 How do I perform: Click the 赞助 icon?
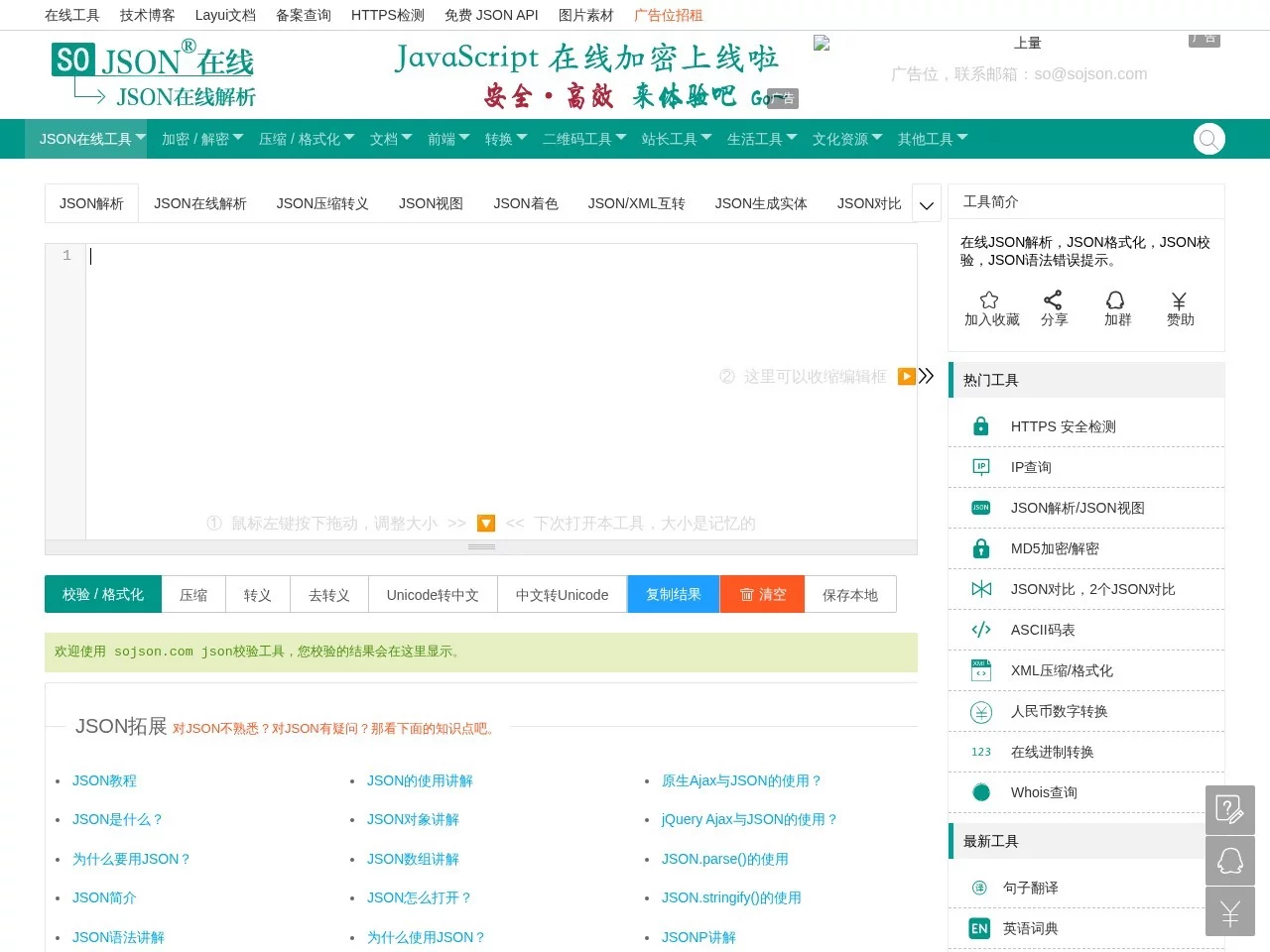(1180, 299)
